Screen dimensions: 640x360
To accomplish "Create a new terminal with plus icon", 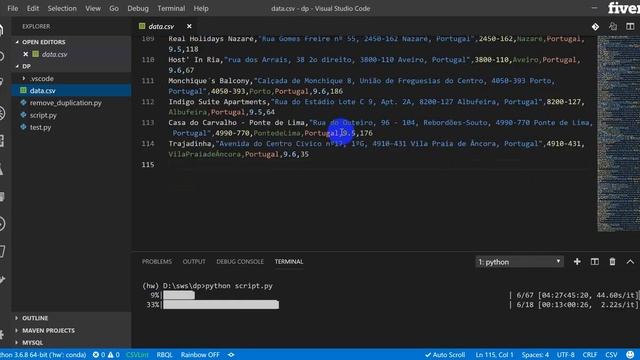I will point(577,262).
